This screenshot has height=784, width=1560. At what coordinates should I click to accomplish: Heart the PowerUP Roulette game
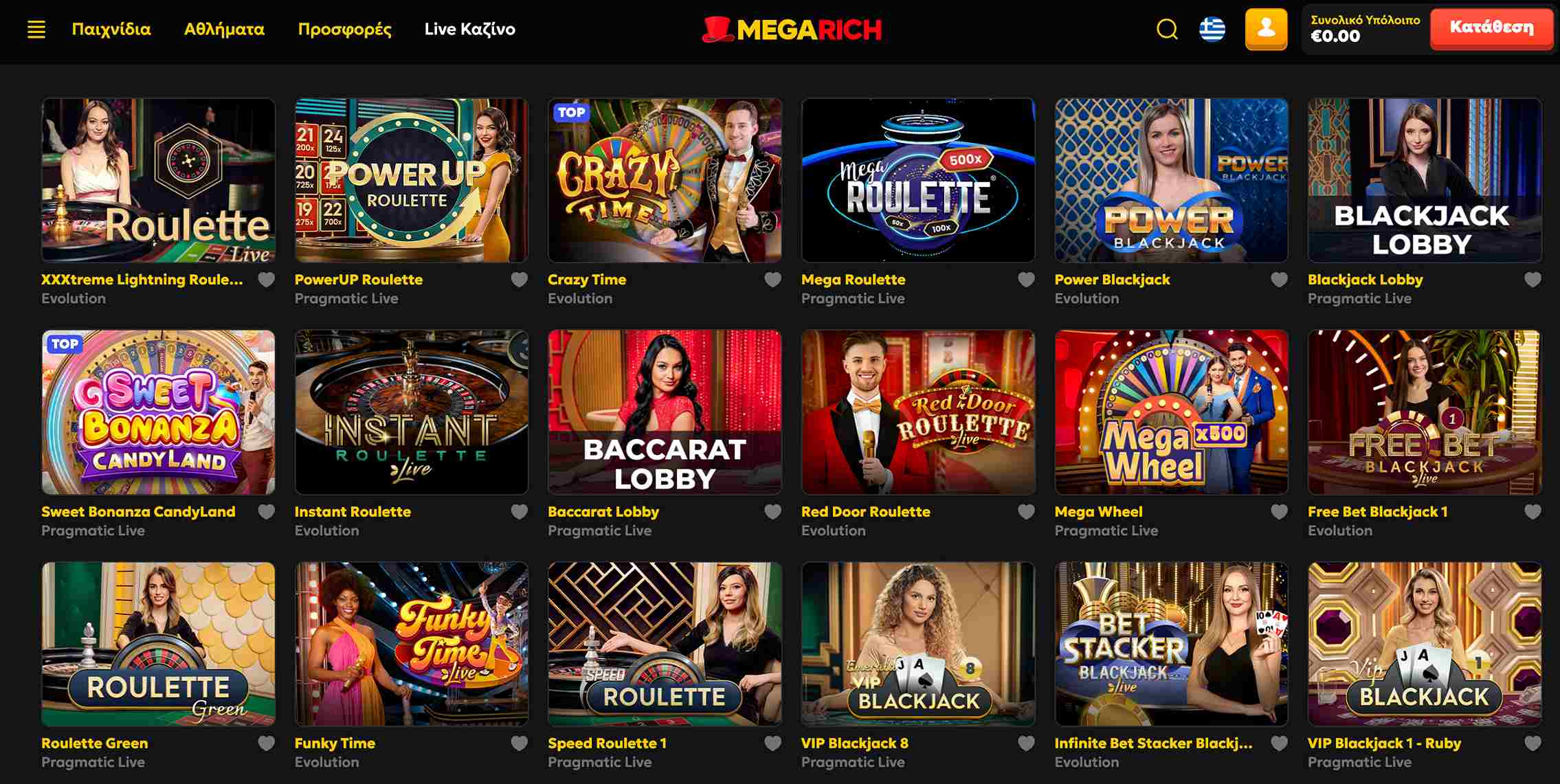520,280
